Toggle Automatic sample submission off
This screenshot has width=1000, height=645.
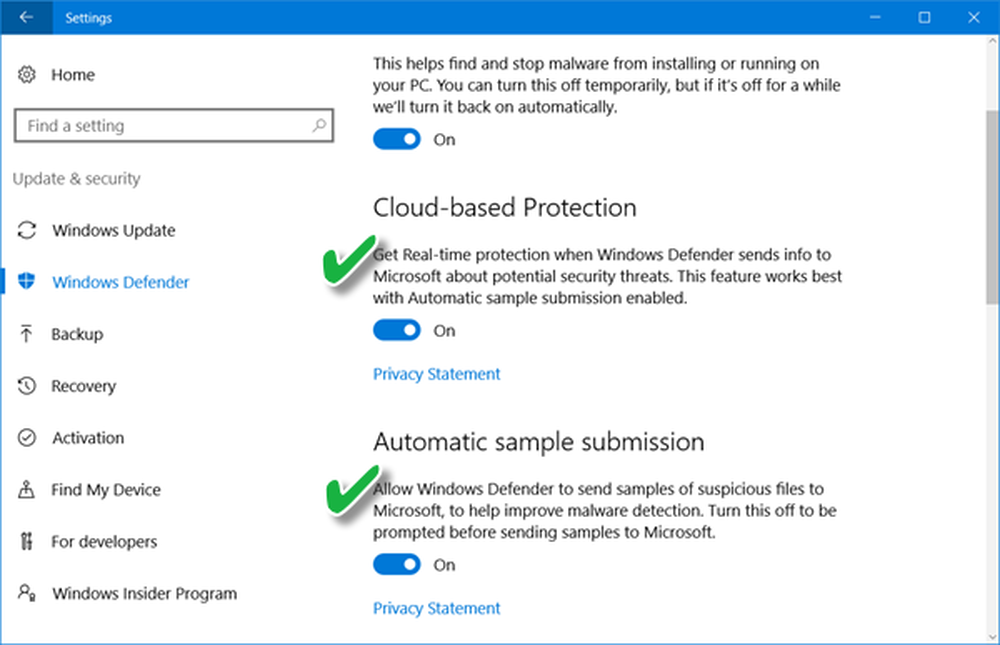[x=397, y=565]
